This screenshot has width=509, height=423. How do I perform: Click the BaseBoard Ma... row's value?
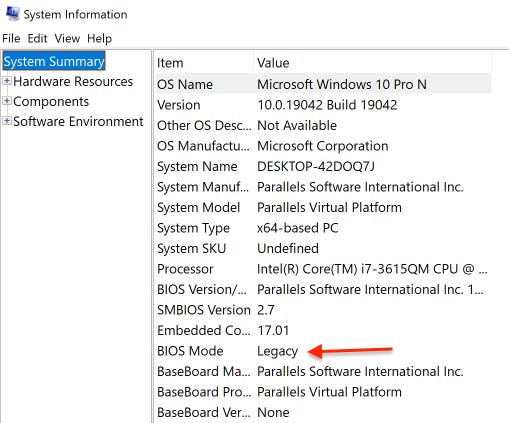tap(360, 371)
